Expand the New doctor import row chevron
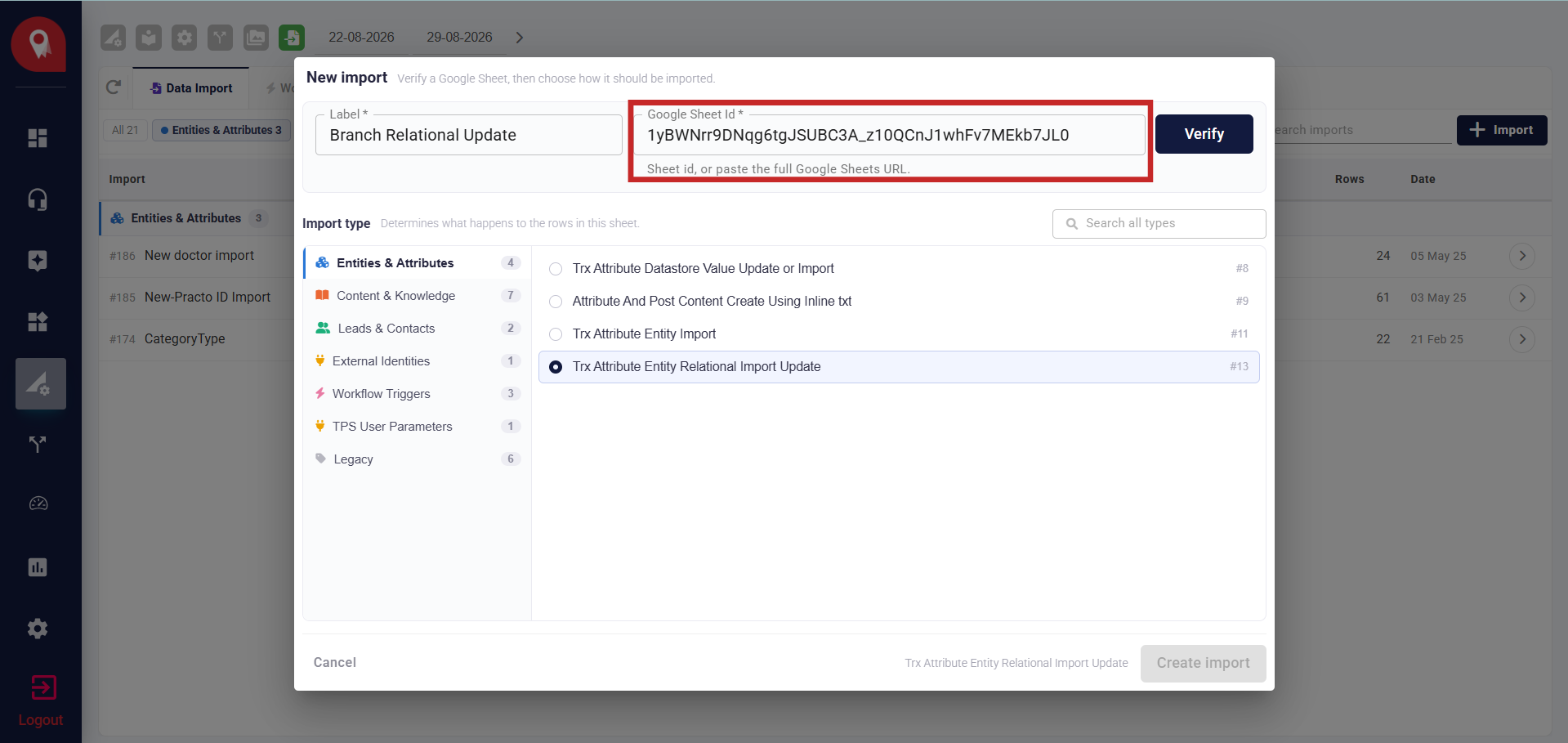This screenshot has height=743, width=1568. pos(1522,256)
